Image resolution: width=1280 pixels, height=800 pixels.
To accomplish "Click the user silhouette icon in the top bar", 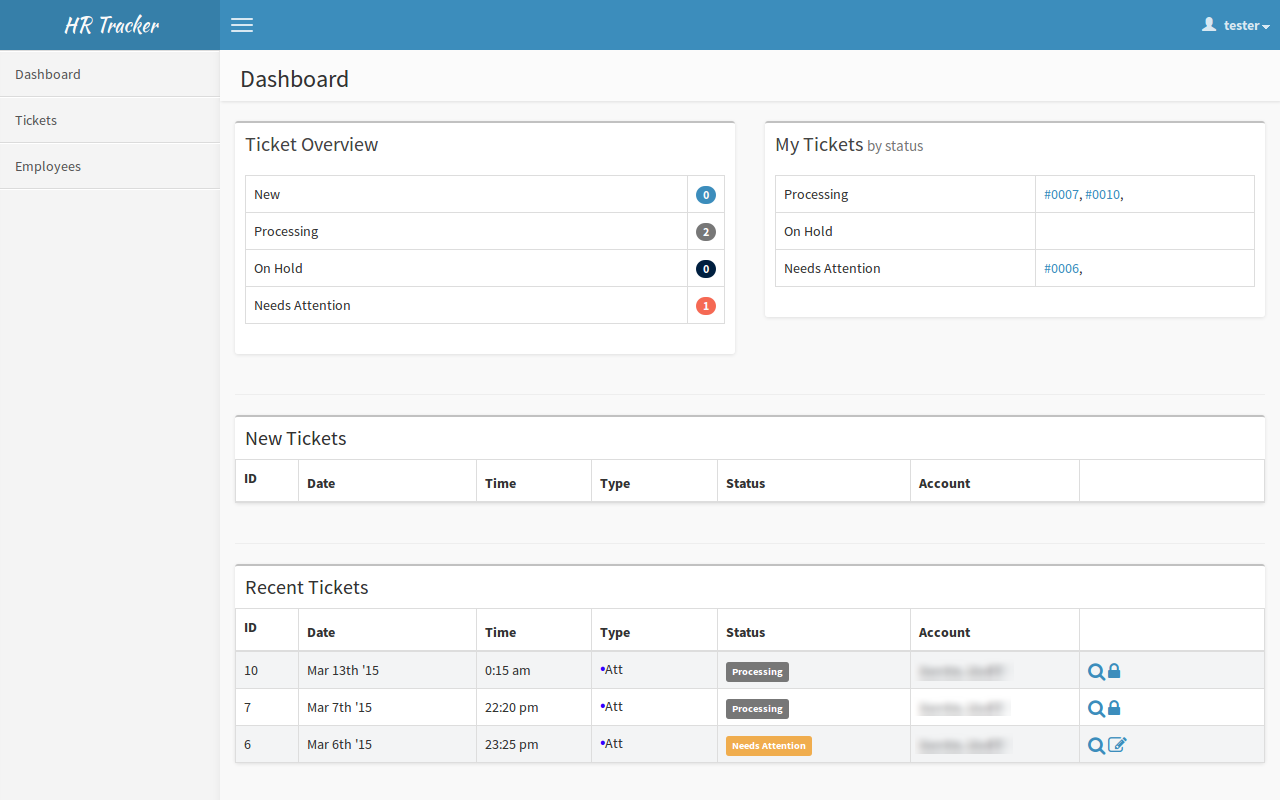I will tap(1210, 24).
